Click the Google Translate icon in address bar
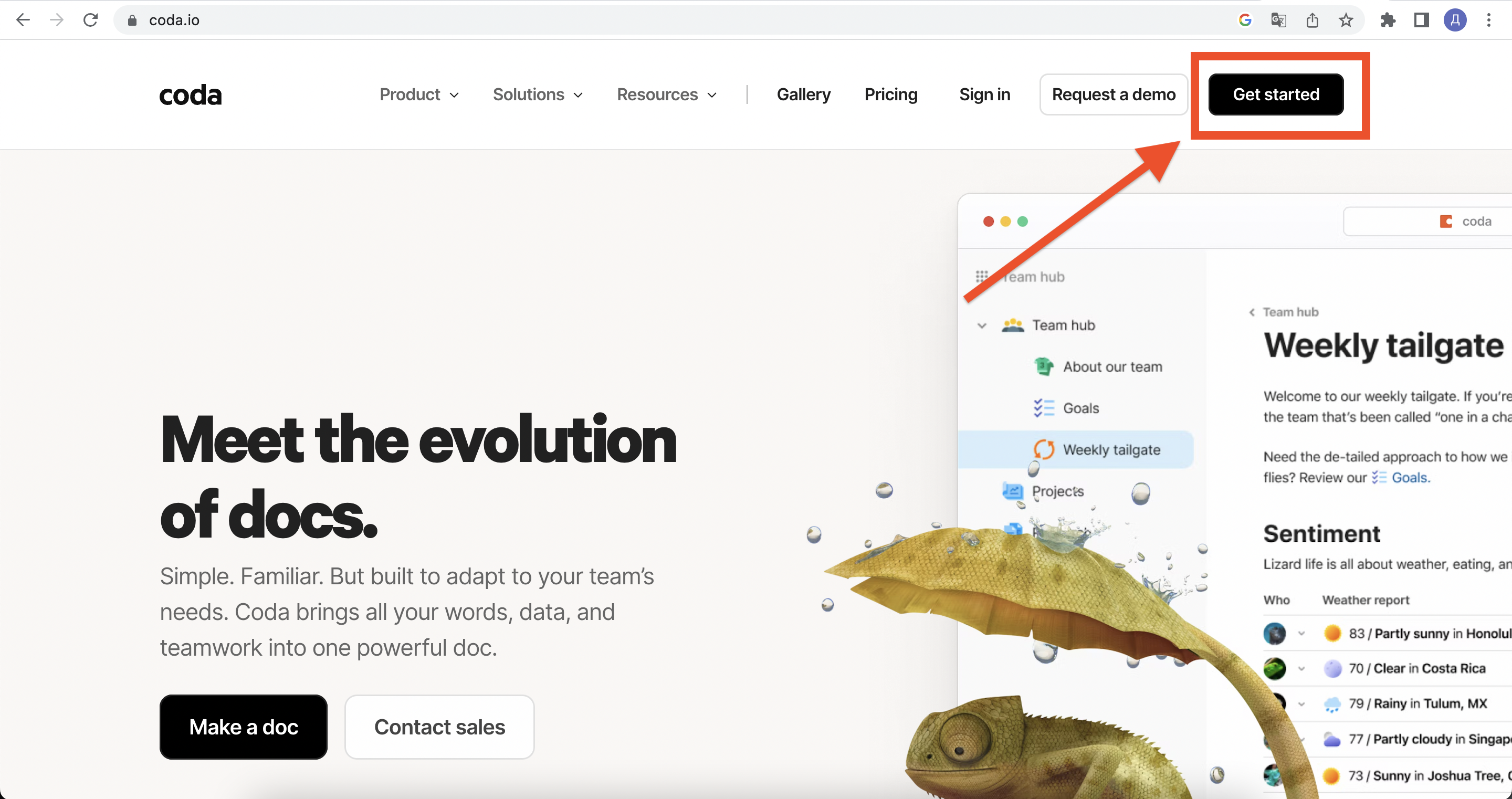Viewport: 1512px width, 799px height. pyautogui.click(x=1278, y=20)
